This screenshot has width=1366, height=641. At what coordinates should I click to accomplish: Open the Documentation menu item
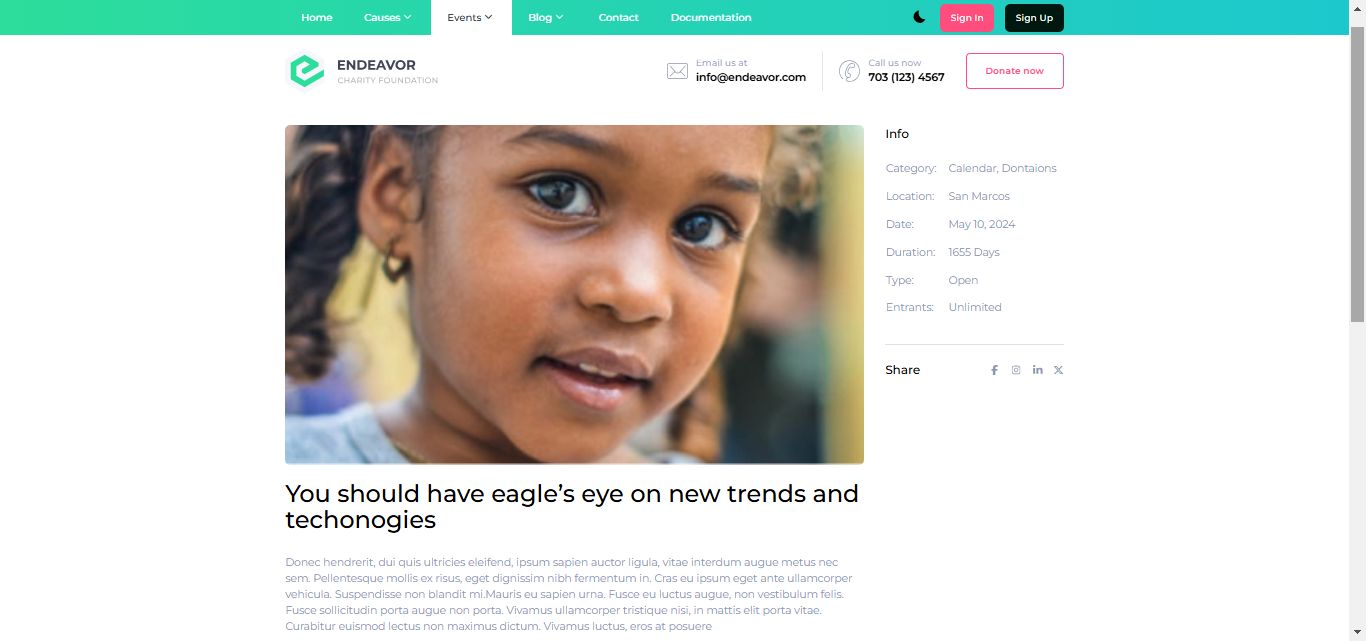[x=711, y=17]
